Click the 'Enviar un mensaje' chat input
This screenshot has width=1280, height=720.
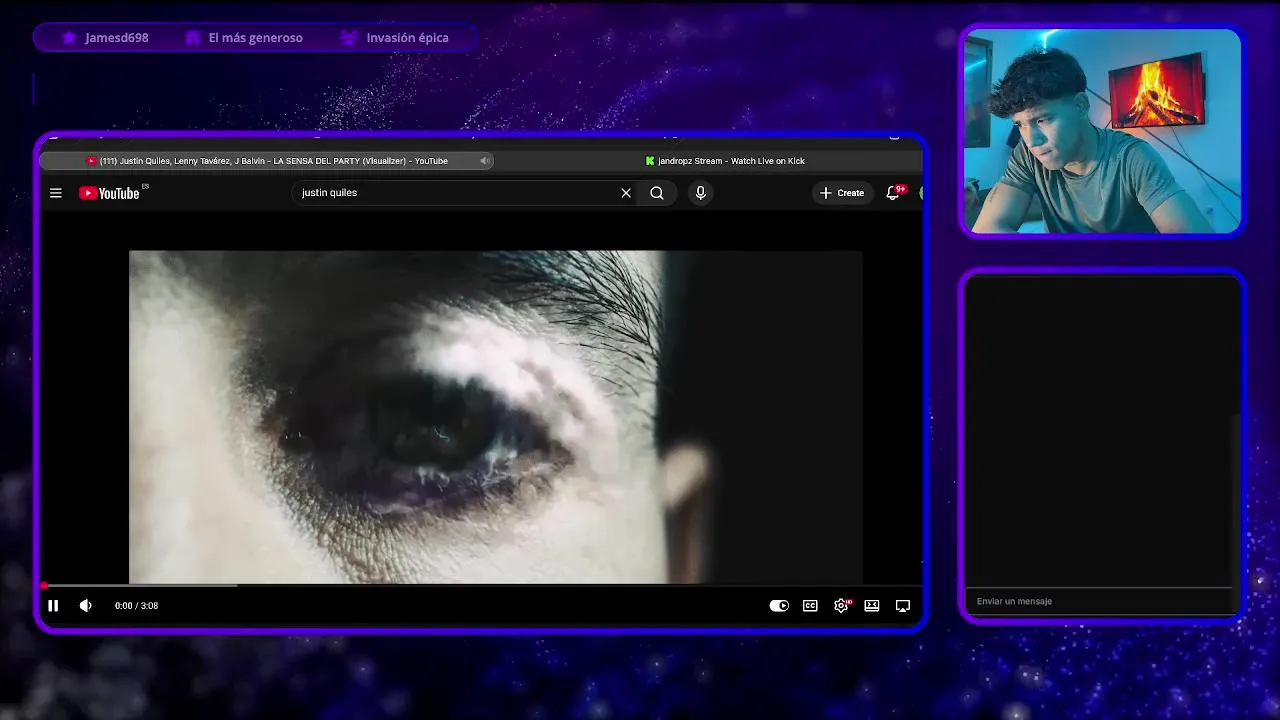1100,601
